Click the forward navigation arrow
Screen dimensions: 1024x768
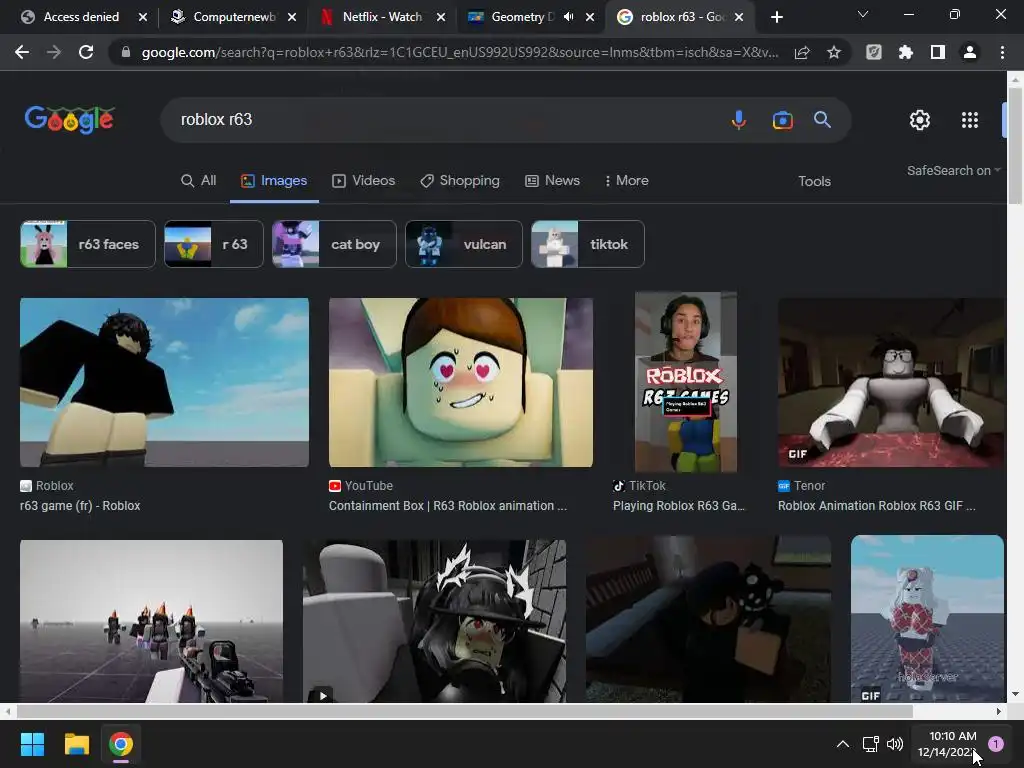point(54,52)
